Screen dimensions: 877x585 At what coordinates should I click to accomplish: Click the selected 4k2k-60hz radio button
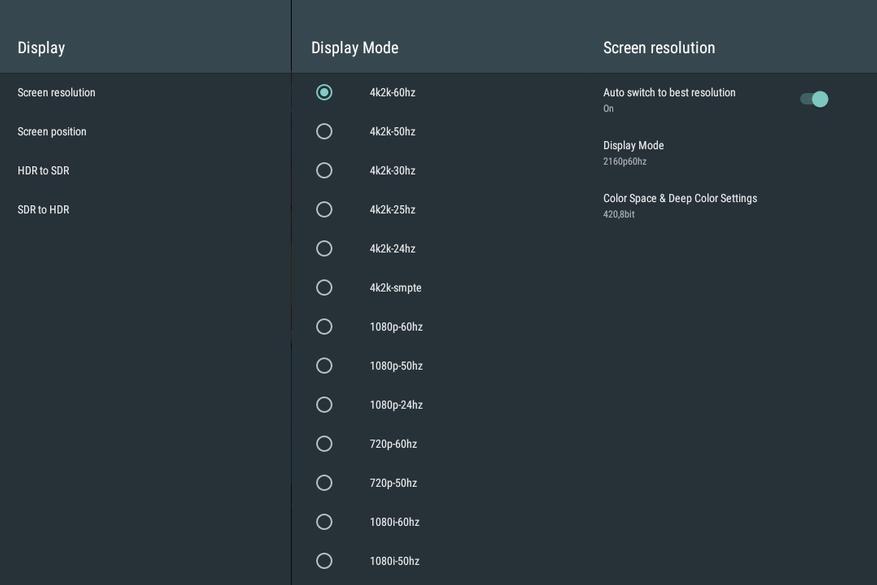(324, 92)
